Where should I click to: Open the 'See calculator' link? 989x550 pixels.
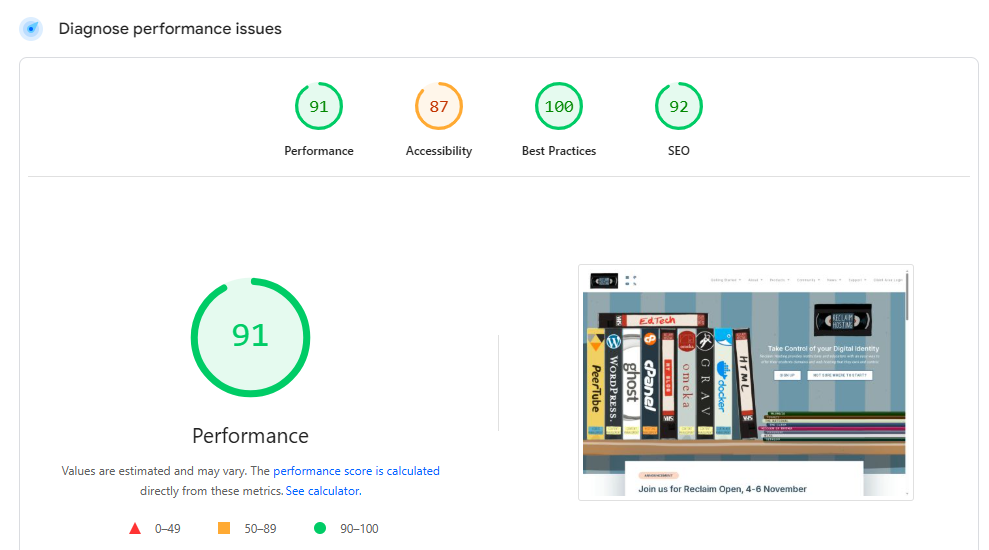(x=324, y=491)
